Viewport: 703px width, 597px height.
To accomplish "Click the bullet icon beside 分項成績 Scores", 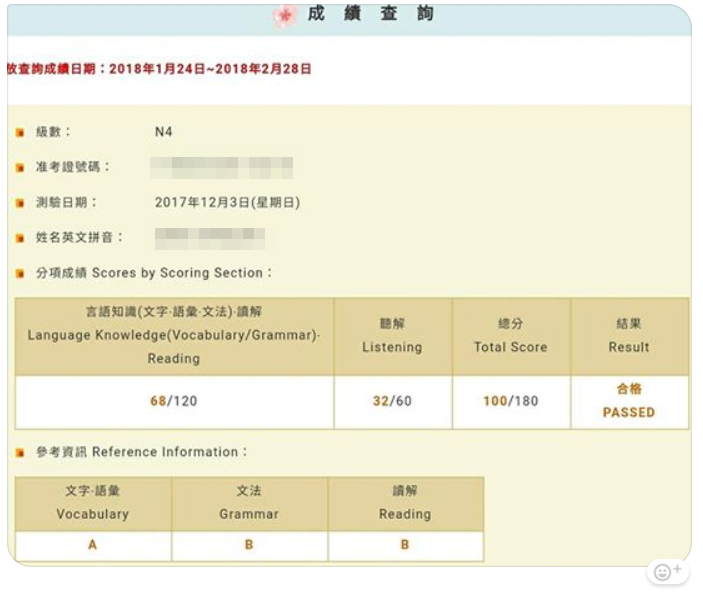I will pyautogui.click(x=20, y=273).
